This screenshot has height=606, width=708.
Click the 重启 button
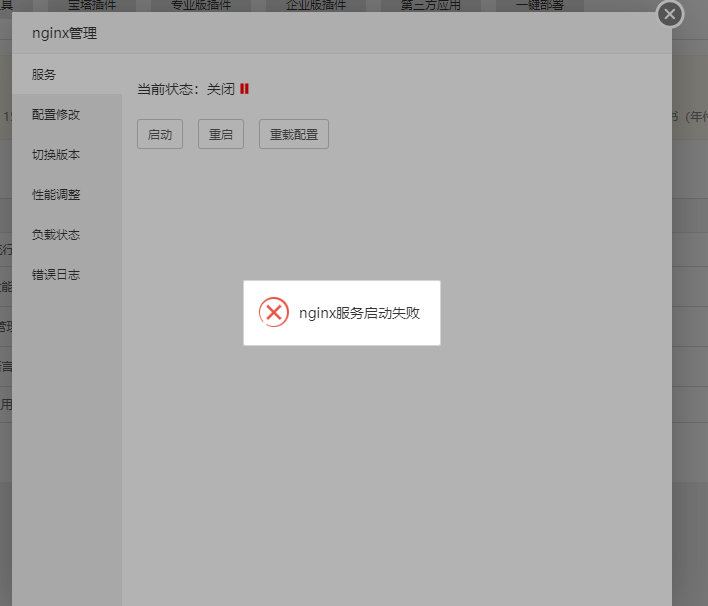(x=221, y=134)
